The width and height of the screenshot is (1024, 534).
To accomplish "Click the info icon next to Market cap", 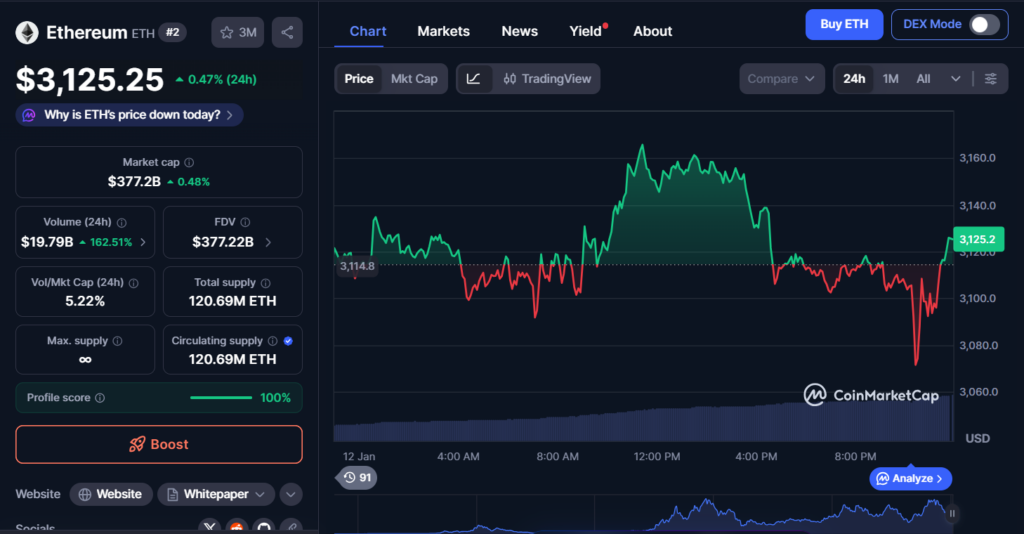I will pyautogui.click(x=189, y=162).
